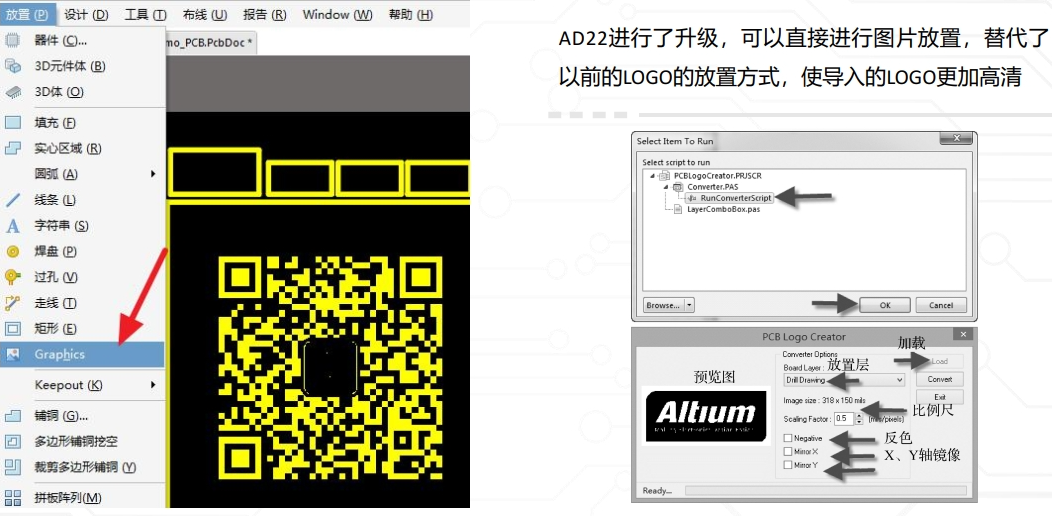The height and width of the screenshot is (516, 1052).
Task: Select the LayerComboBox.pas tree item
Action: coord(724,209)
